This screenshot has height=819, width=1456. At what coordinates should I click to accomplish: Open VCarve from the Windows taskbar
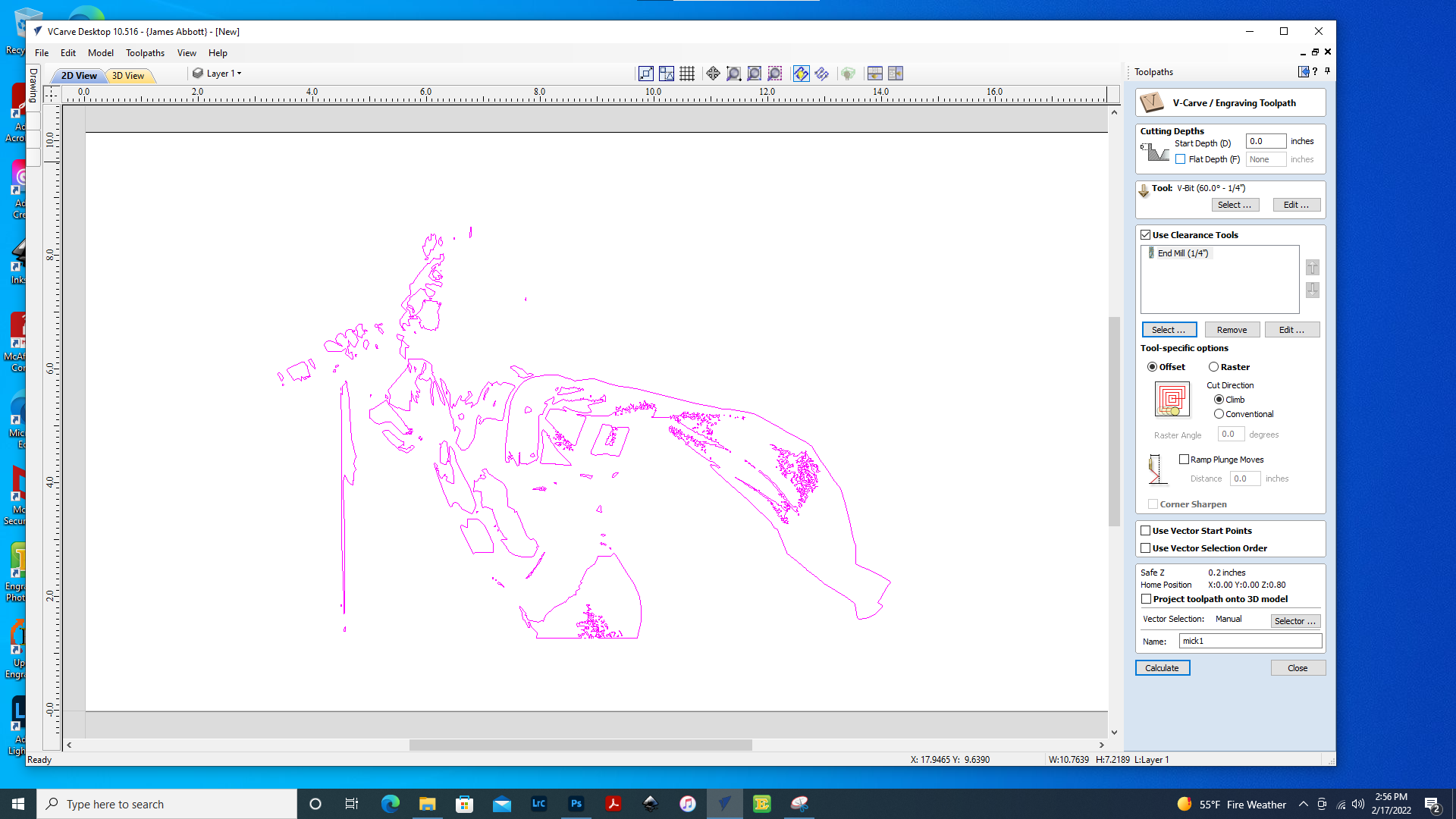(725, 804)
